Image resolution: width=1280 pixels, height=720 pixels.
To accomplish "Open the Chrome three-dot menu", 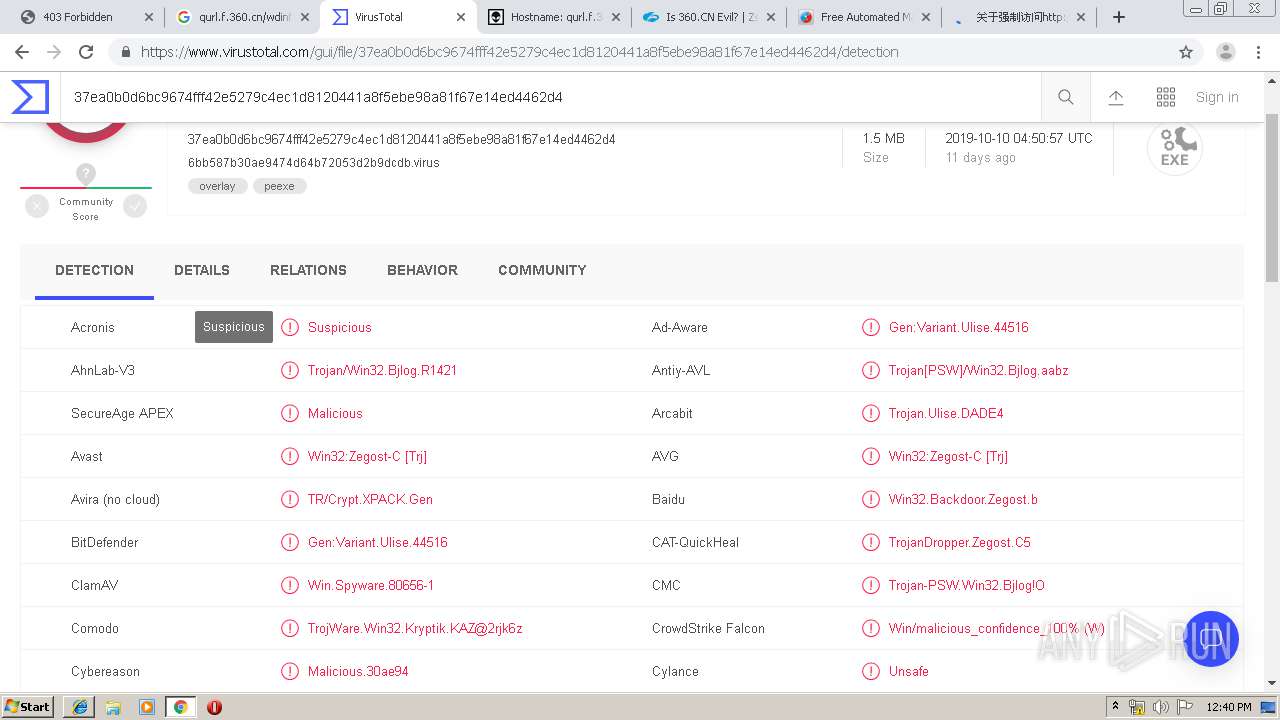I will point(1260,52).
